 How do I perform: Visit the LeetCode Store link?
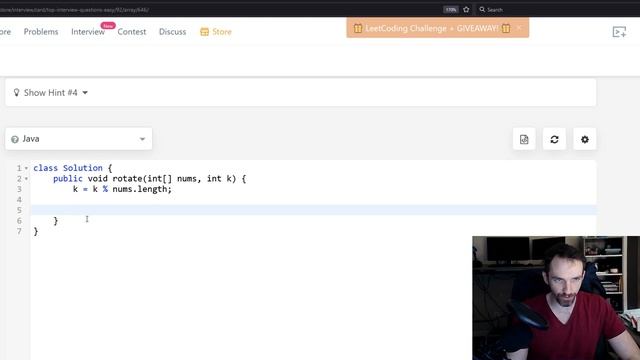(222, 32)
